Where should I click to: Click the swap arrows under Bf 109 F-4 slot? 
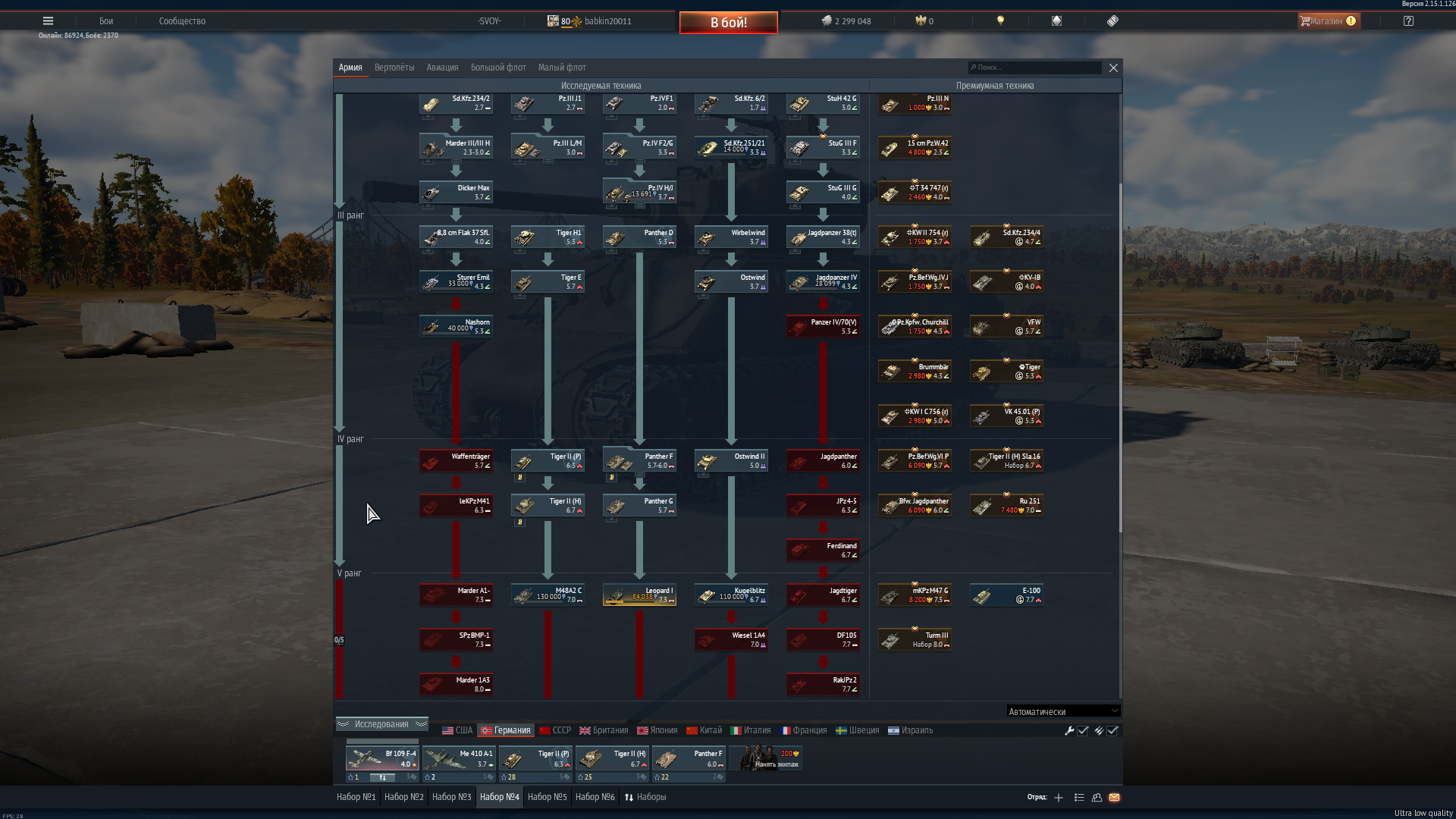(x=382, y=777)
